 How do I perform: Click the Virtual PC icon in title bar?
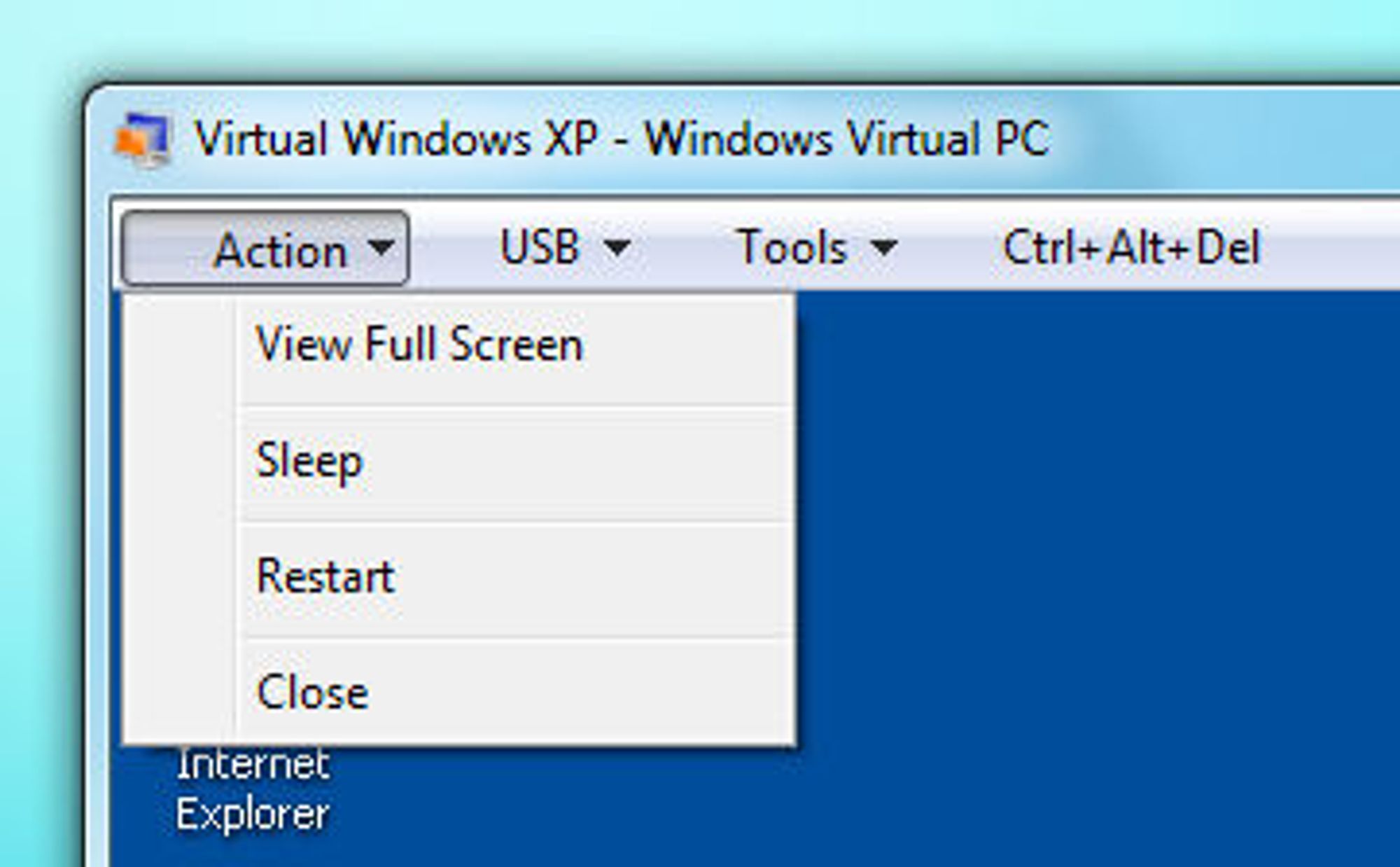click(143, 139)
